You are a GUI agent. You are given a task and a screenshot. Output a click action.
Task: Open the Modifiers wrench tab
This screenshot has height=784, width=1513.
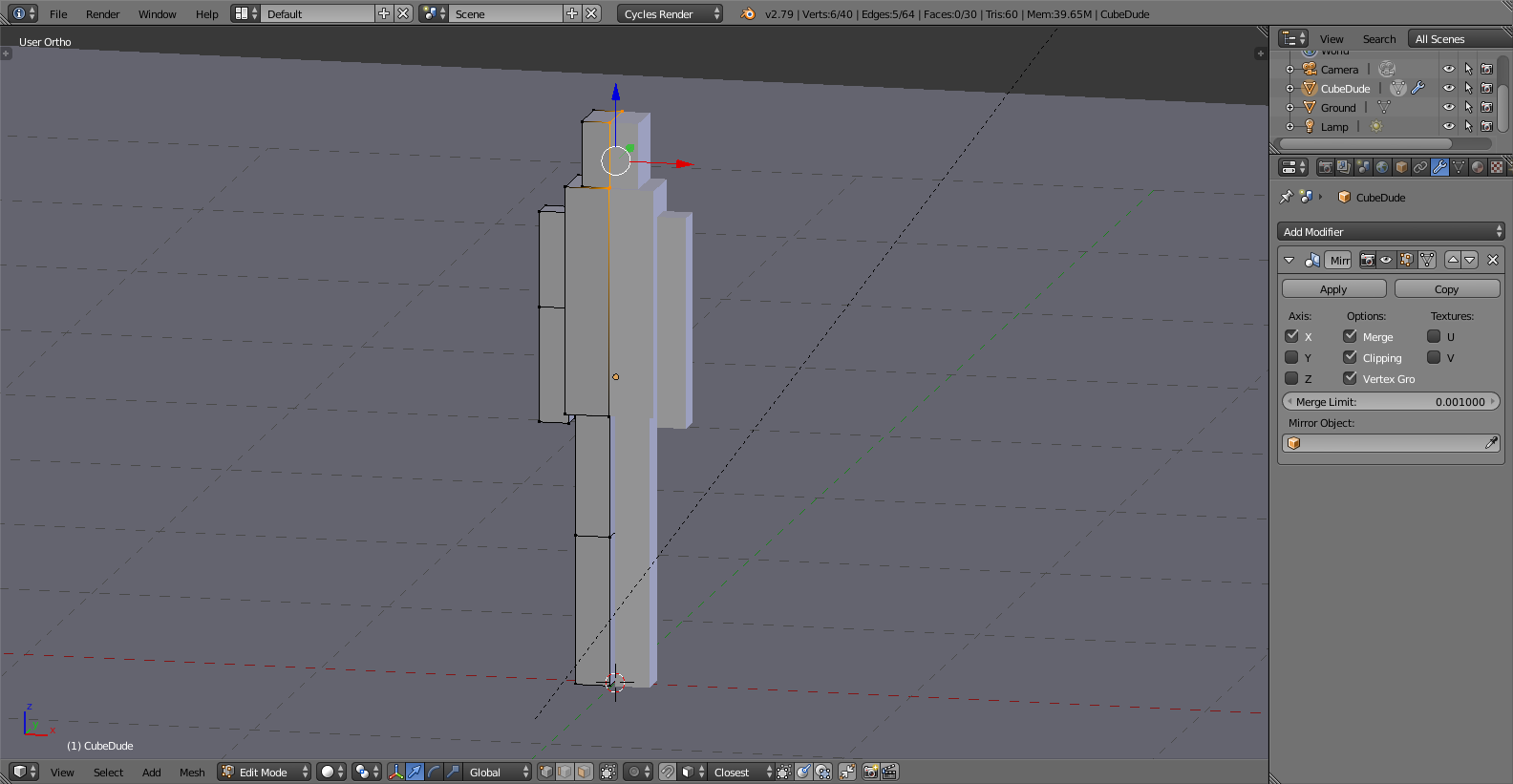coord(1439,167)
